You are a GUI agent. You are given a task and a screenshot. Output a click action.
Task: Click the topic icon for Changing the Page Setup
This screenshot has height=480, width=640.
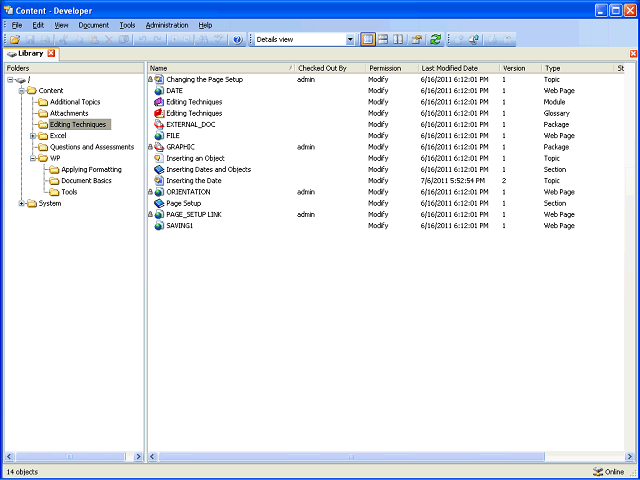pyautogui.click(x=159, y=80)
